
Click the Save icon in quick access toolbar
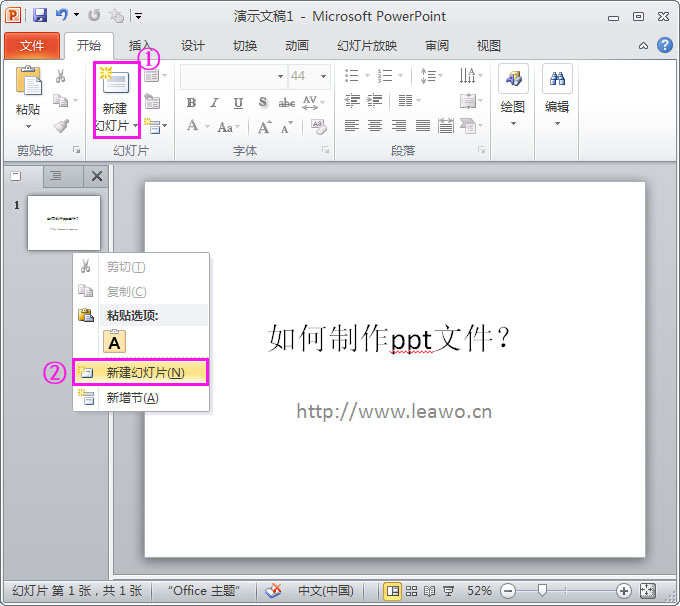coord(40,16)
